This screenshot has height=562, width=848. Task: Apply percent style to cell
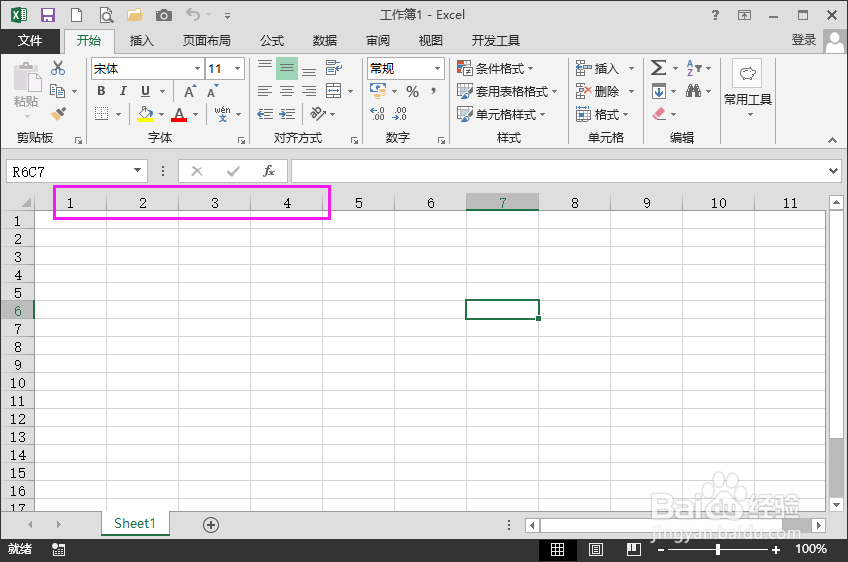pyautogui.click(x=412, y=91)
